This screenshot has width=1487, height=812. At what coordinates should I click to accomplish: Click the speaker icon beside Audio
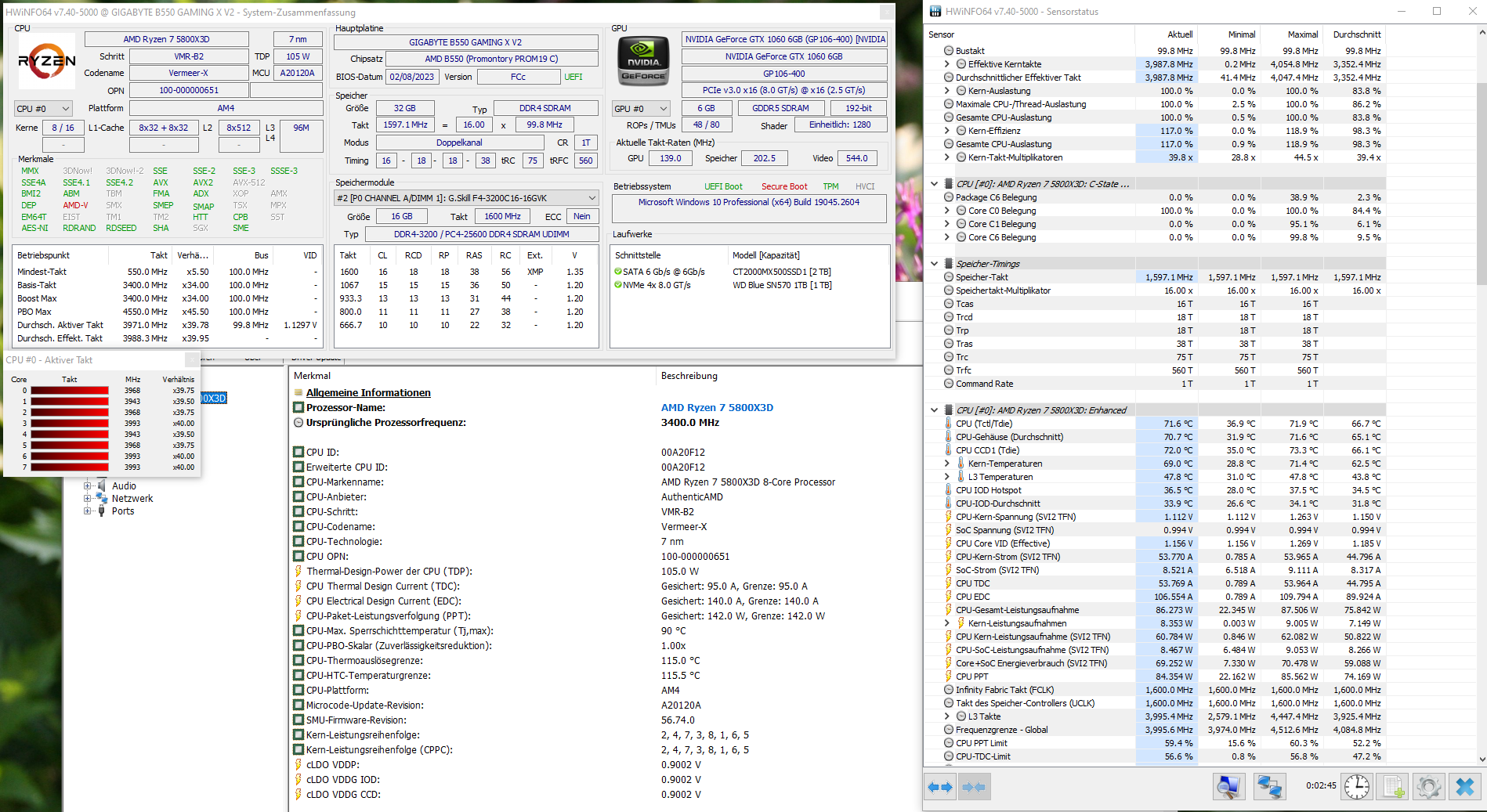point(101,486)
